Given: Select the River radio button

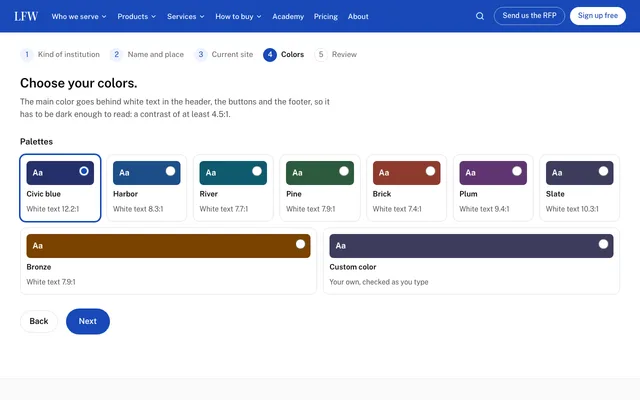Looking at the screenshot, I should pyautogui.click(x=257, y=171).
